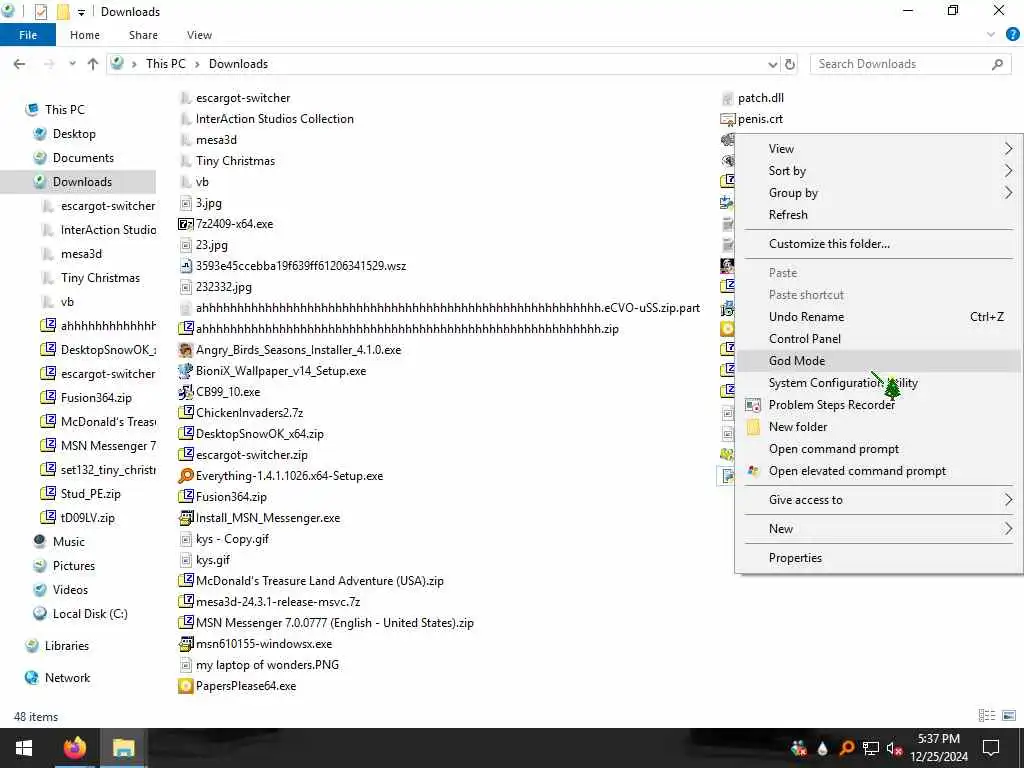This screenshot has height=768, width=1024.
Task: Select Documents in the navigation pane
Action: point(83,158)
